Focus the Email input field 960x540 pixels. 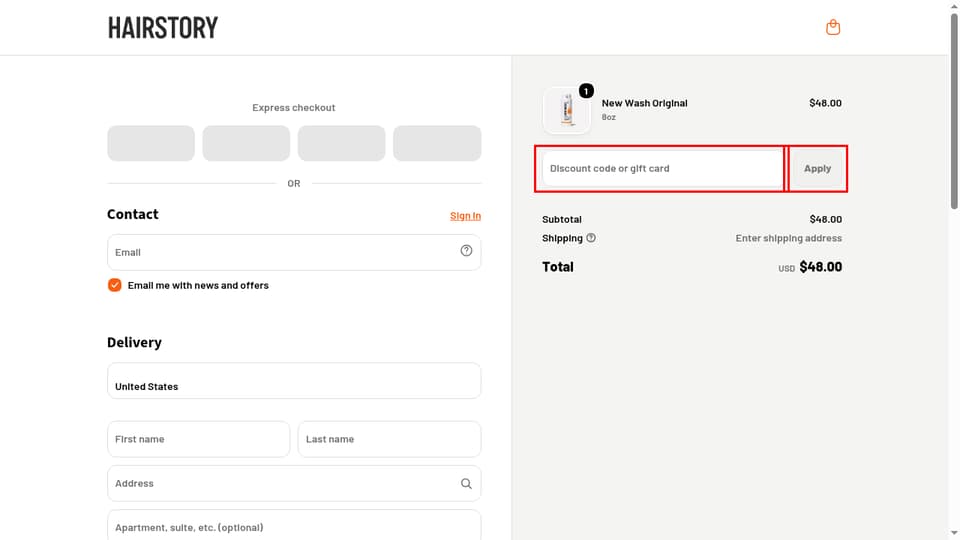click(x=294, y=252)
